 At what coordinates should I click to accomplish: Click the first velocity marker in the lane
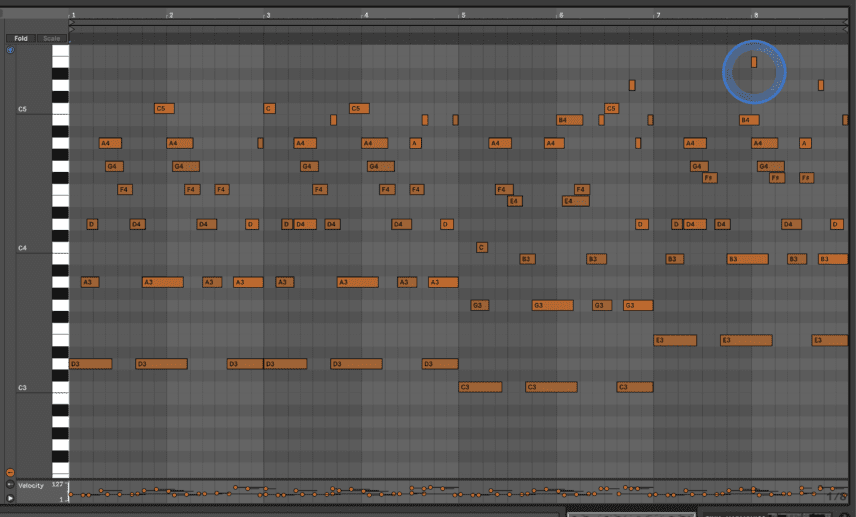71,495
